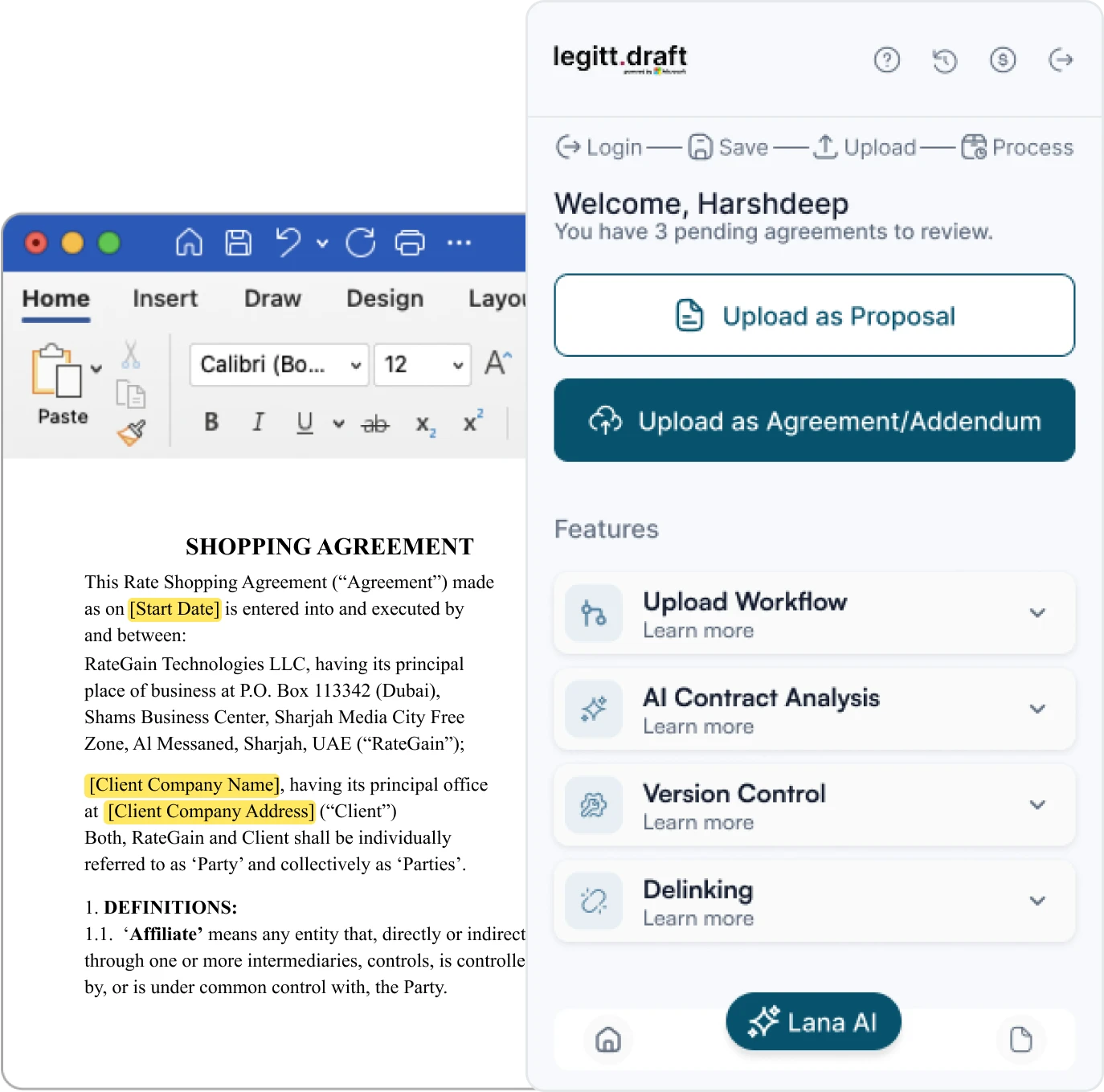This screenshot has width=1104, height=1092.
Task: Switch to the Insert ribbon tab
Action: [165, 299]
